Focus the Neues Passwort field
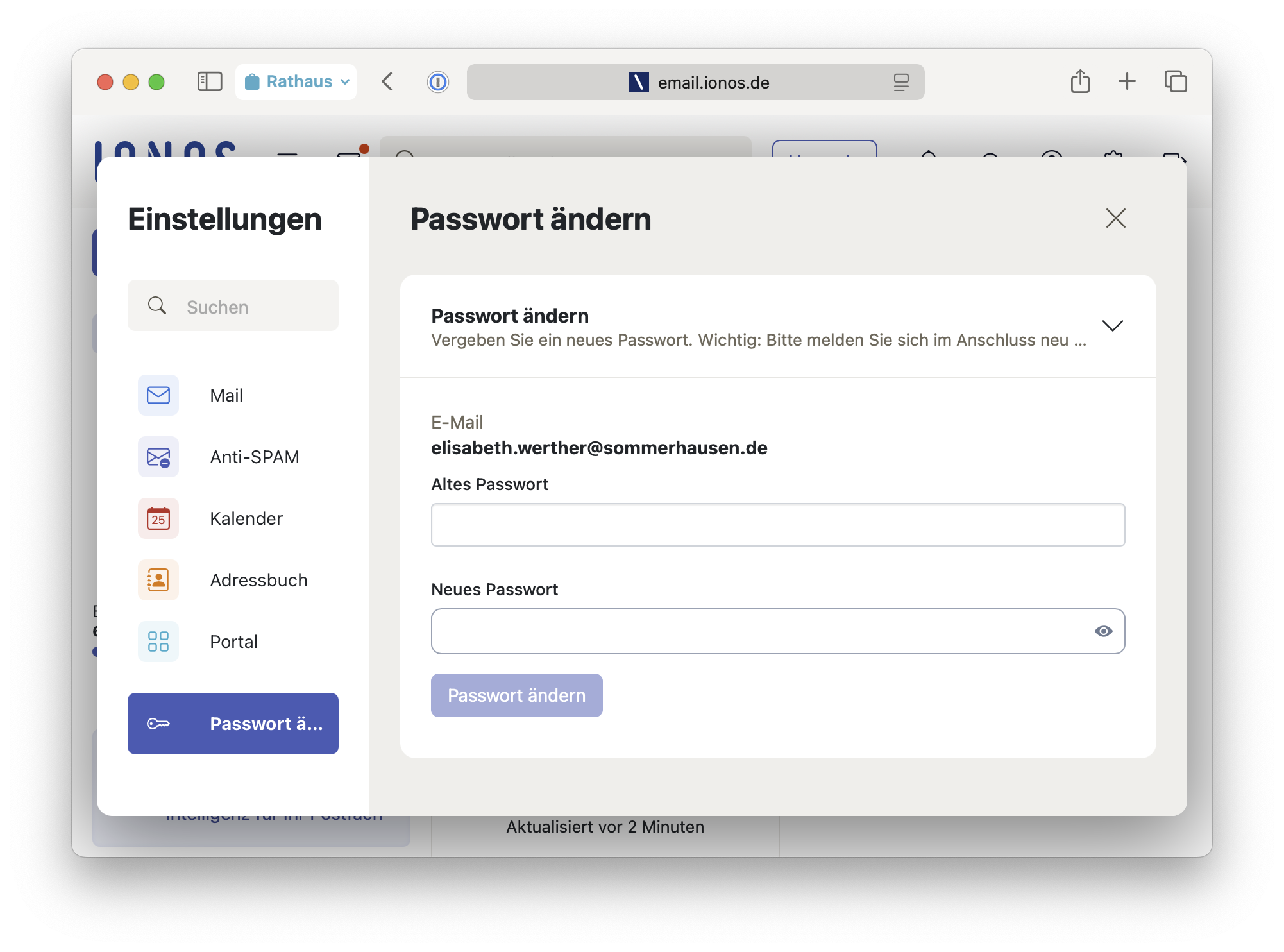Viewport: 1284px width, 952px height. point(760,631)
